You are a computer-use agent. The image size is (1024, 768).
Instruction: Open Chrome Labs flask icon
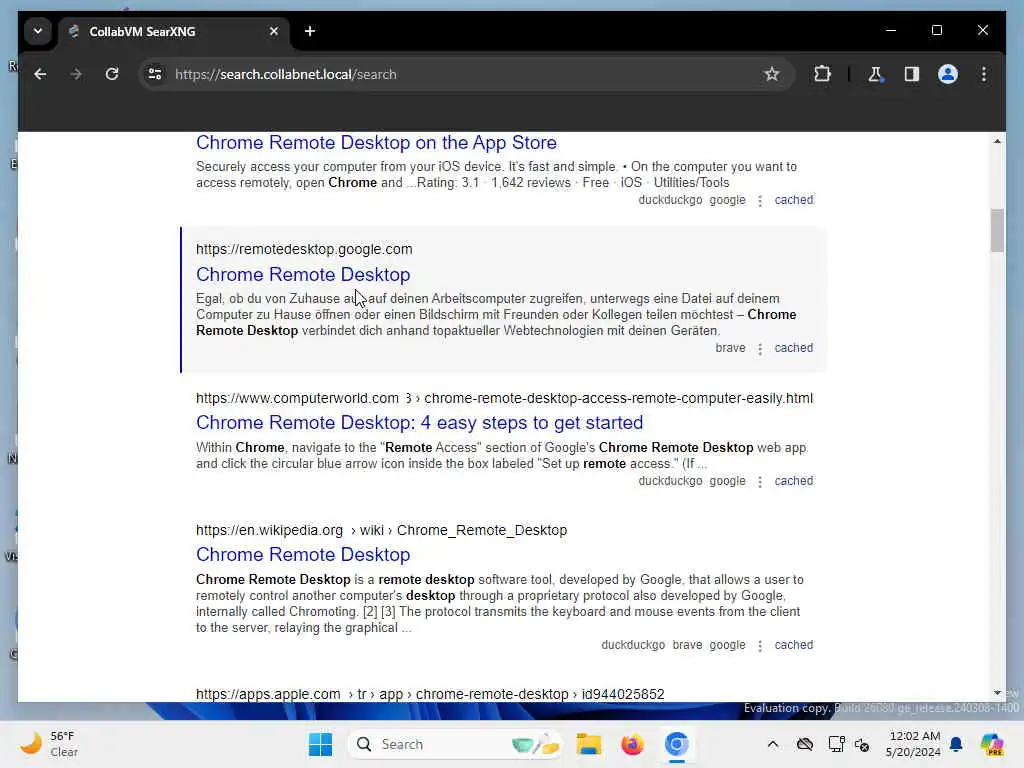coord(875,74)
